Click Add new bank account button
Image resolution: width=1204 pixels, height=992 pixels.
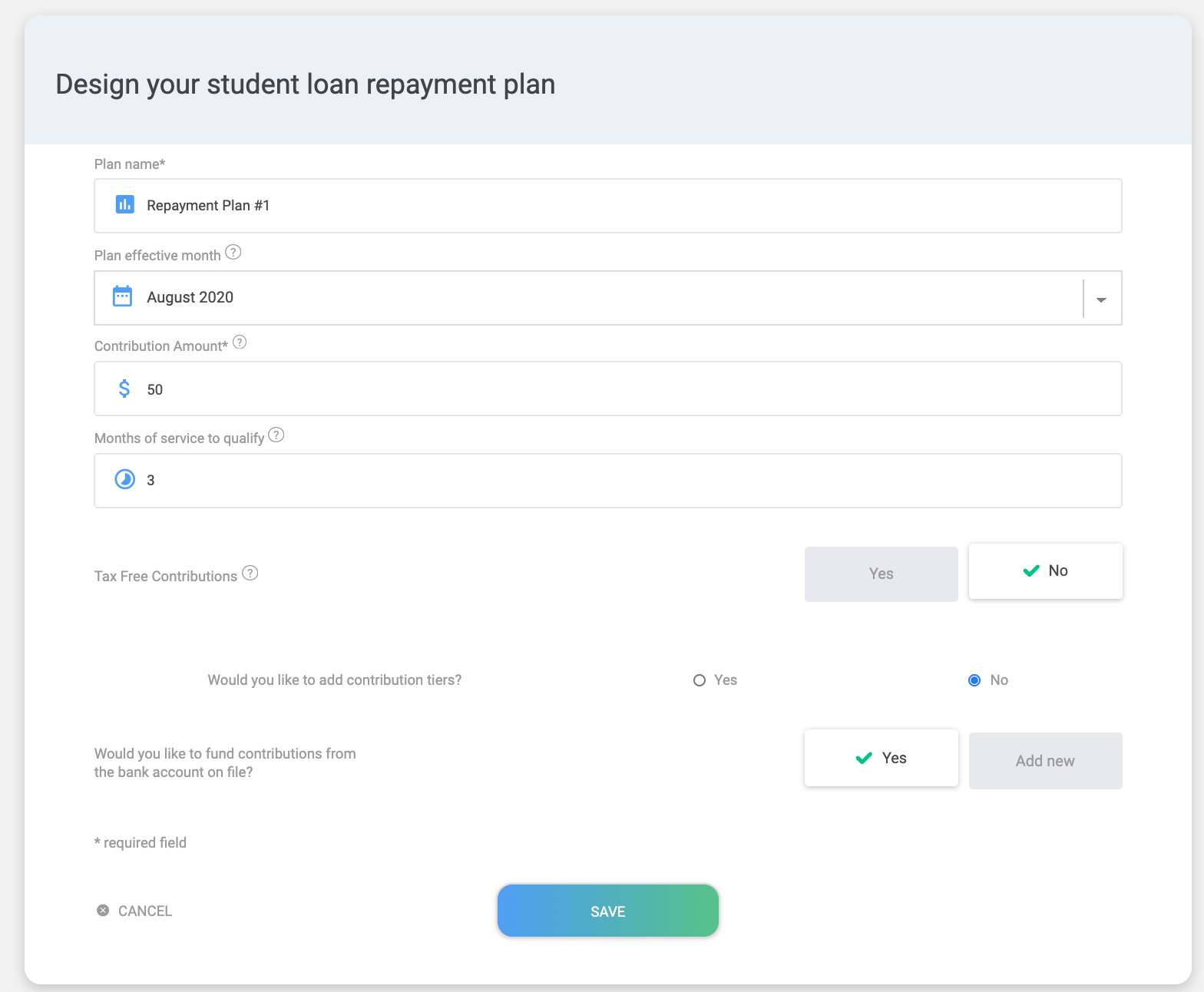1045,761
